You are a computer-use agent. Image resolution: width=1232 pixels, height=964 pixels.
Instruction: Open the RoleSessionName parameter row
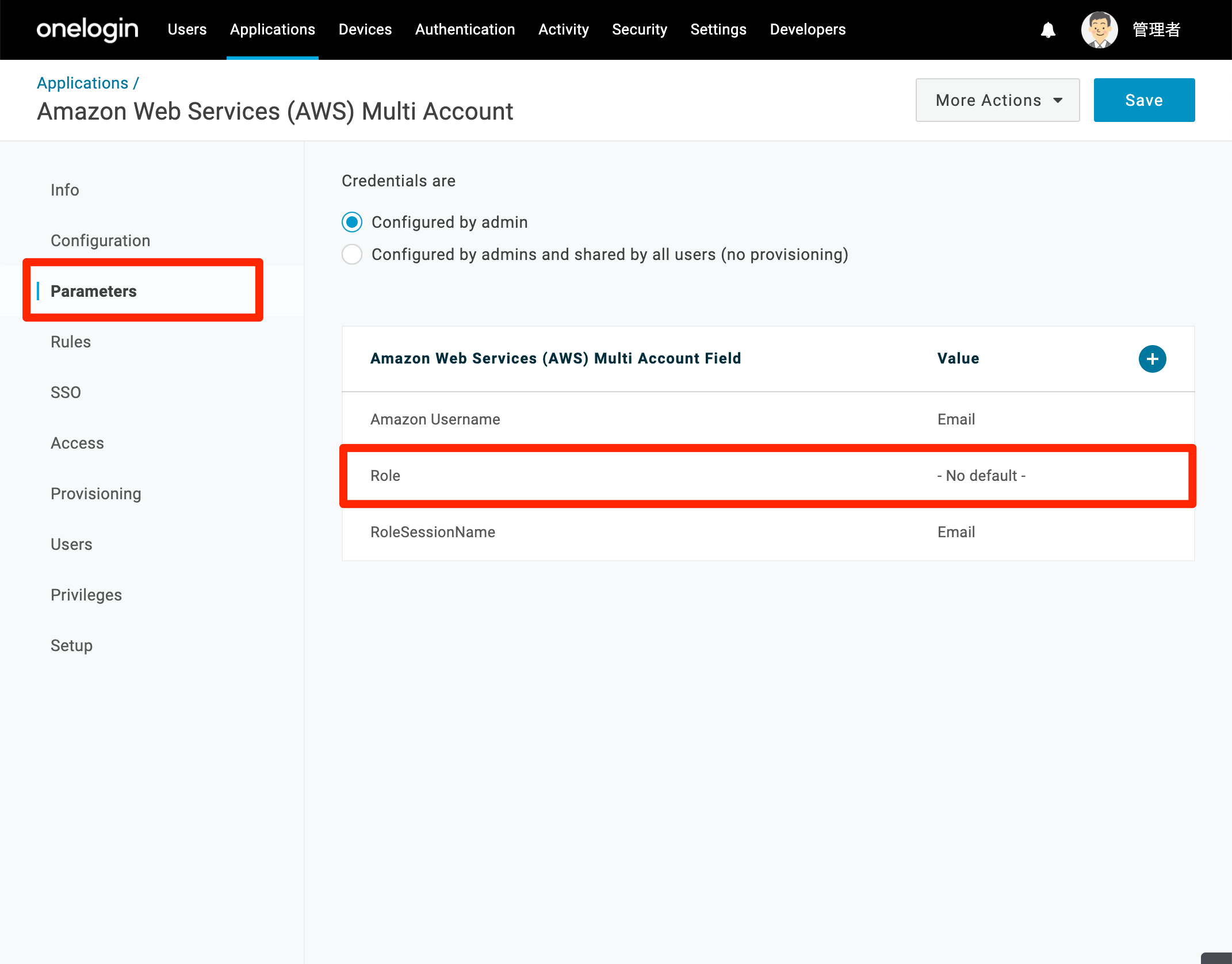click(x=768, y=532)
